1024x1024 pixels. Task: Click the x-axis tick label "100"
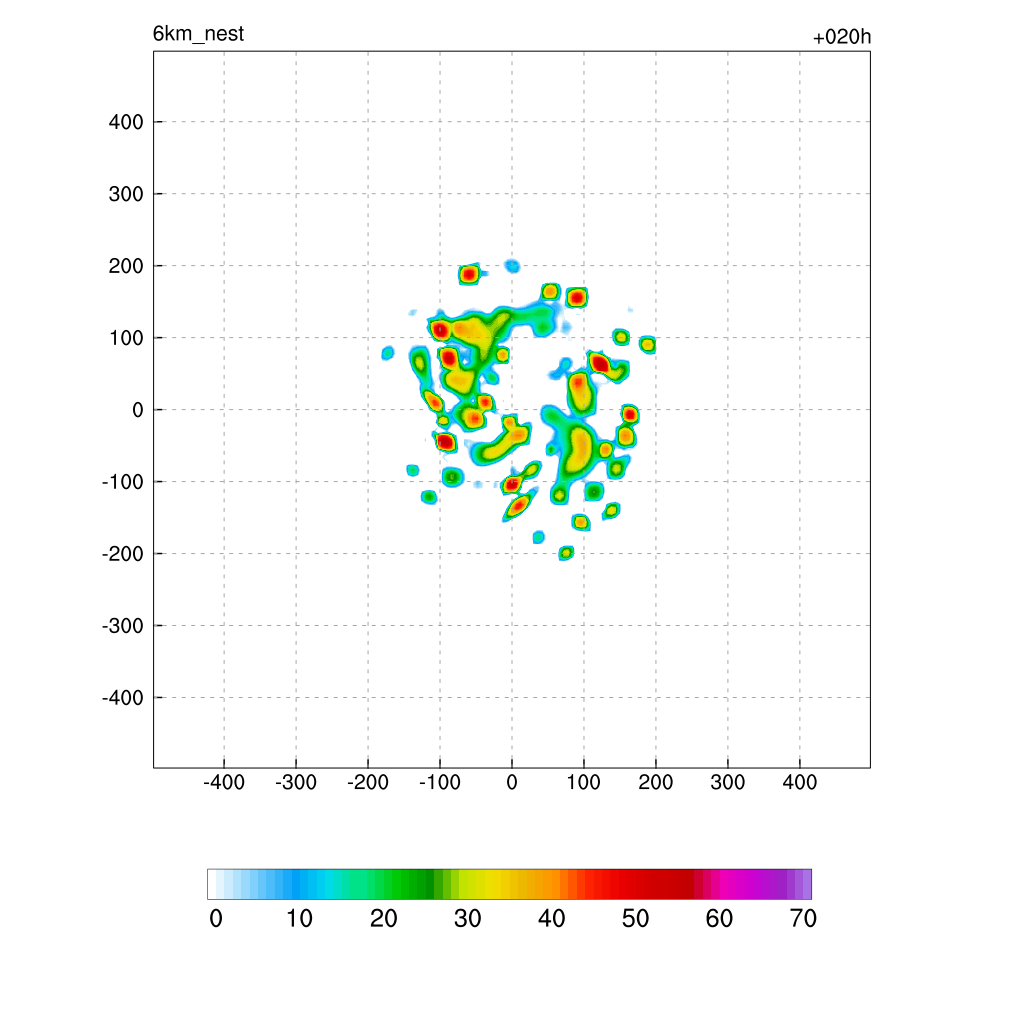click(x=583, y=782)
